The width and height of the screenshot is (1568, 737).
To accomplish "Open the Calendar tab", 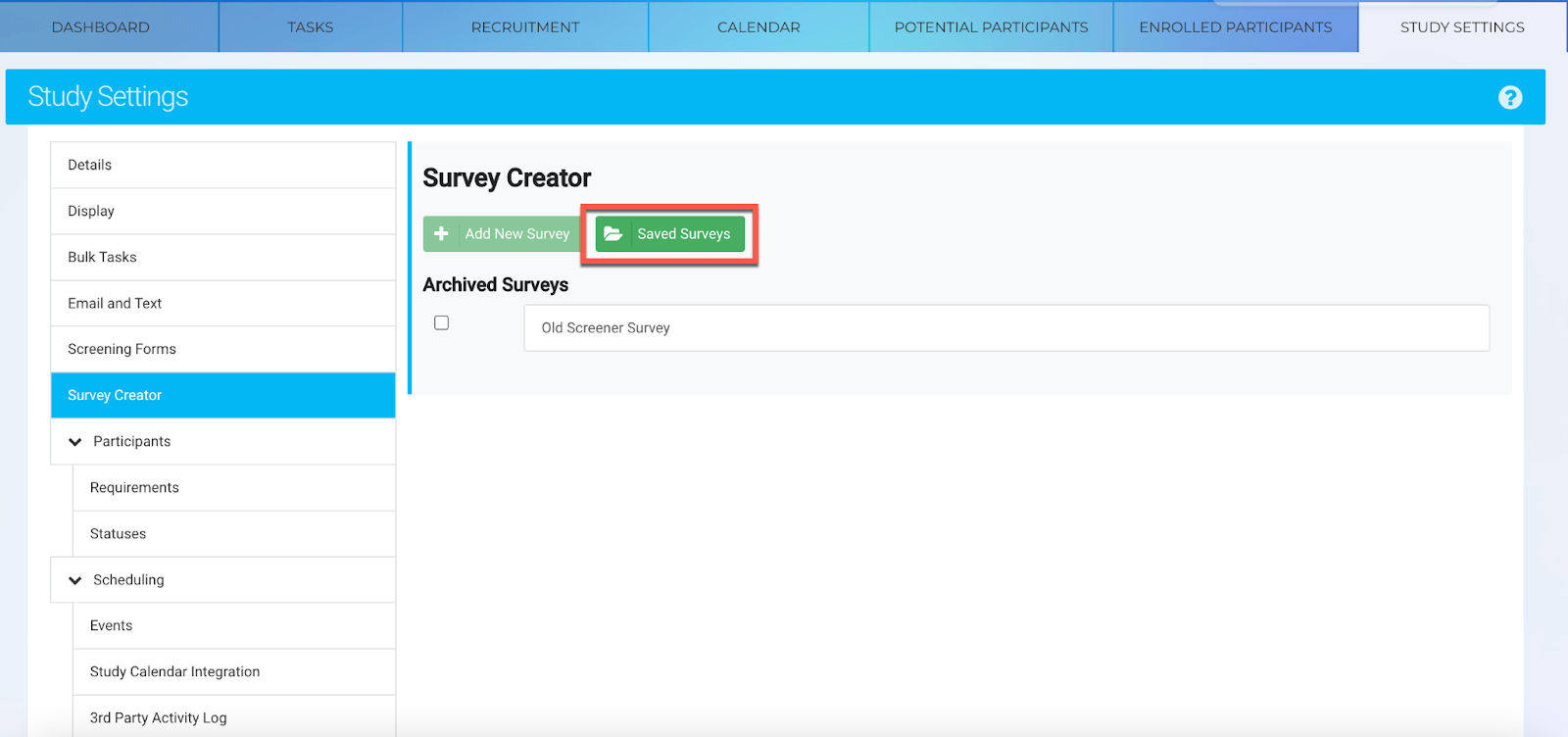I will (759, 27).
